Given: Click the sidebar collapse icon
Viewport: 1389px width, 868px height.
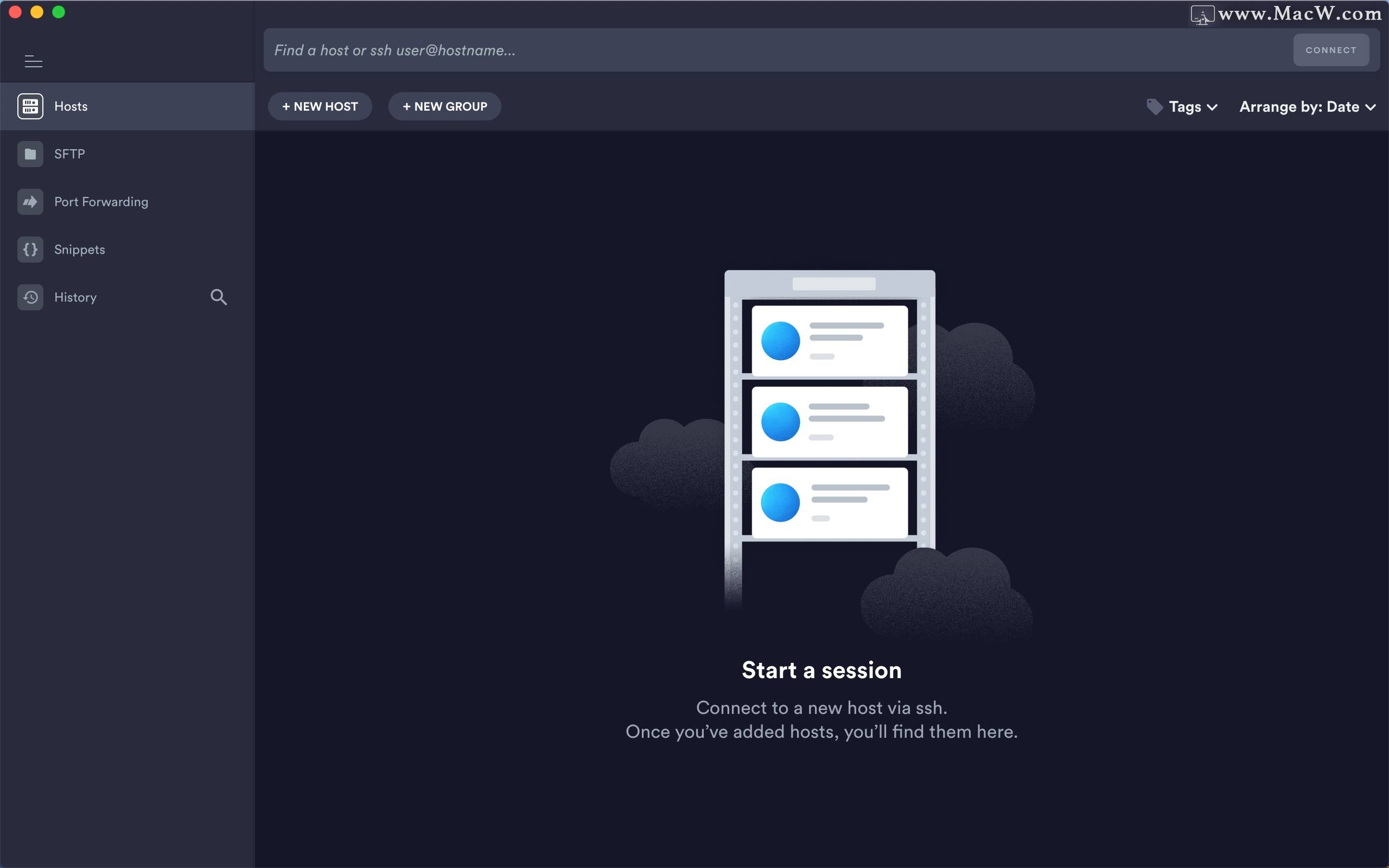Looking at the screenshot, I should click(x=32, y=62).
